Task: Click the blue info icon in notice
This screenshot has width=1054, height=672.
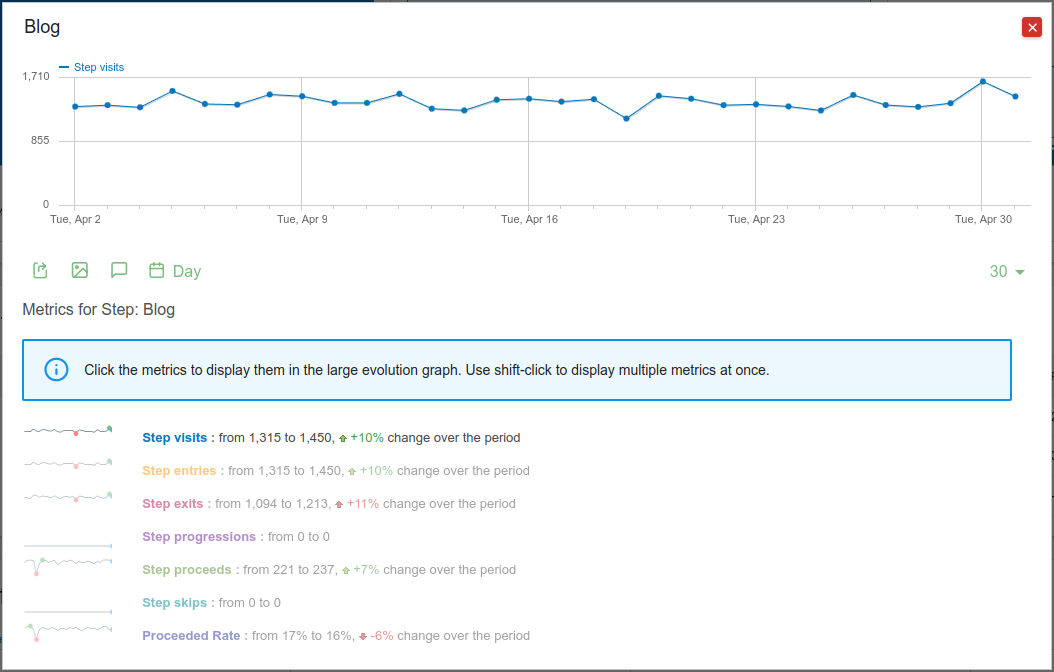Action: pyautogui.click(x=57, y=370)
